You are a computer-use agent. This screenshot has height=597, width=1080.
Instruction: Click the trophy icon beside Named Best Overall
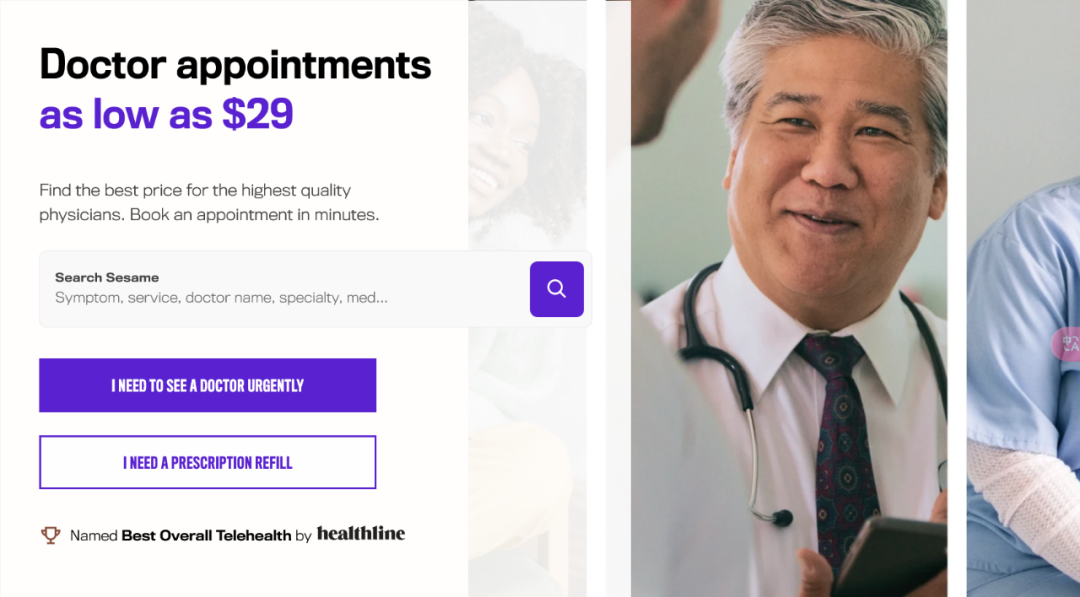tap(50, 535)
